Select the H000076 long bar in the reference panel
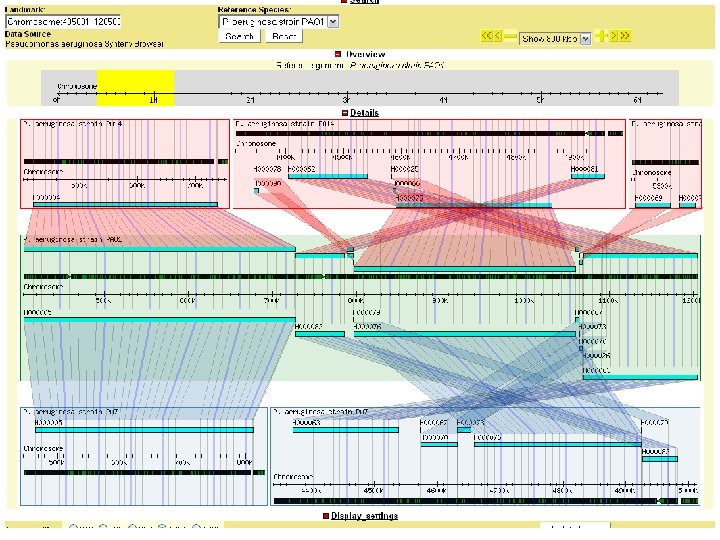This screenshot has width=720, height=540. 465,334
